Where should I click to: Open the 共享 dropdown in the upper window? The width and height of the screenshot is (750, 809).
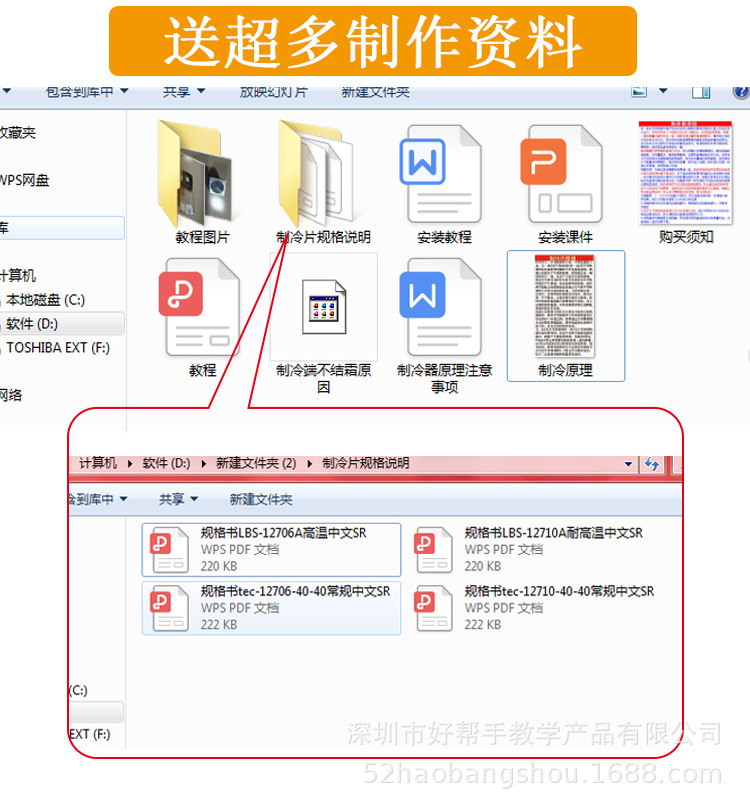coord(184,92)
